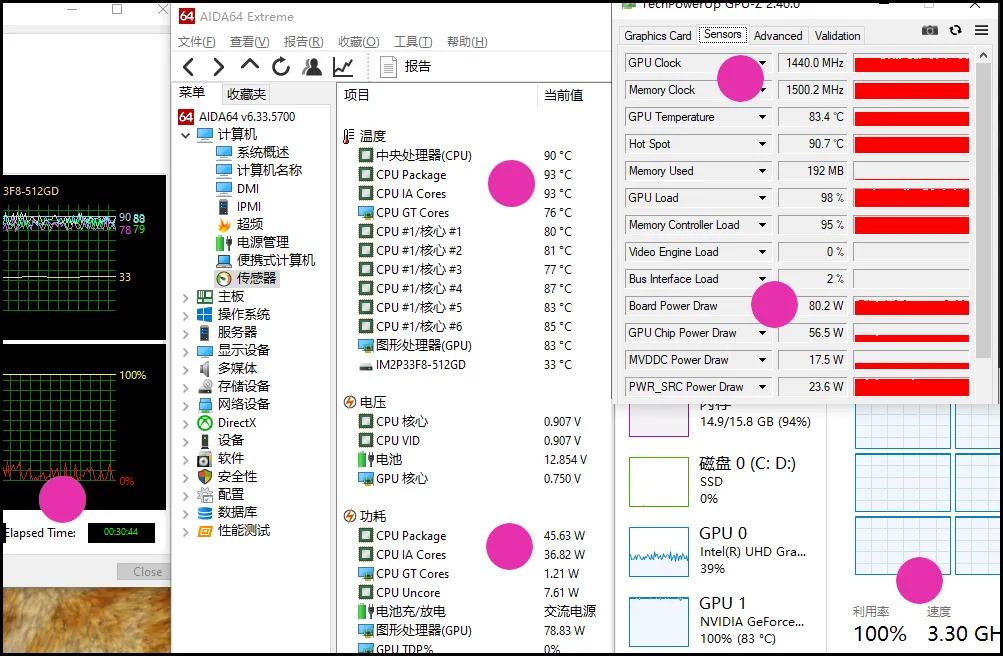The image size is (1003, 656).
Task: Click the back navigation arrow in AIDA64 toolbar
Action: point(188,66)
